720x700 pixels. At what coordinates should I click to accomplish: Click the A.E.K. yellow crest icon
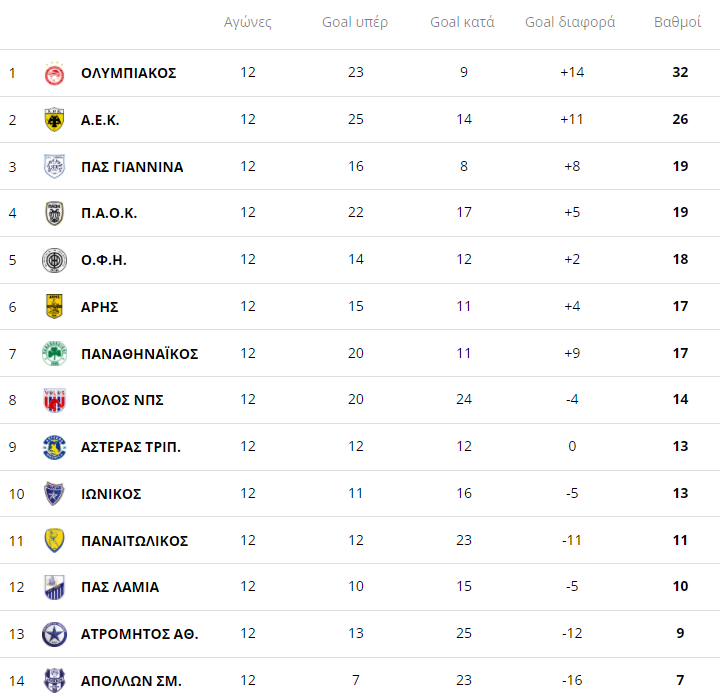pos(54,120)
